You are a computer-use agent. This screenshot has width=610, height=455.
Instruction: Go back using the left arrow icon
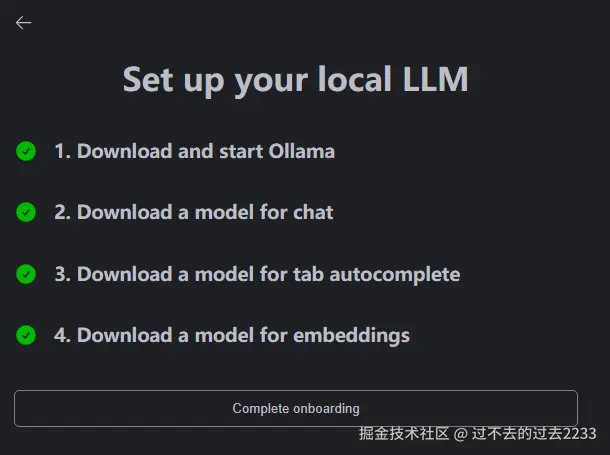coord(23,23)
